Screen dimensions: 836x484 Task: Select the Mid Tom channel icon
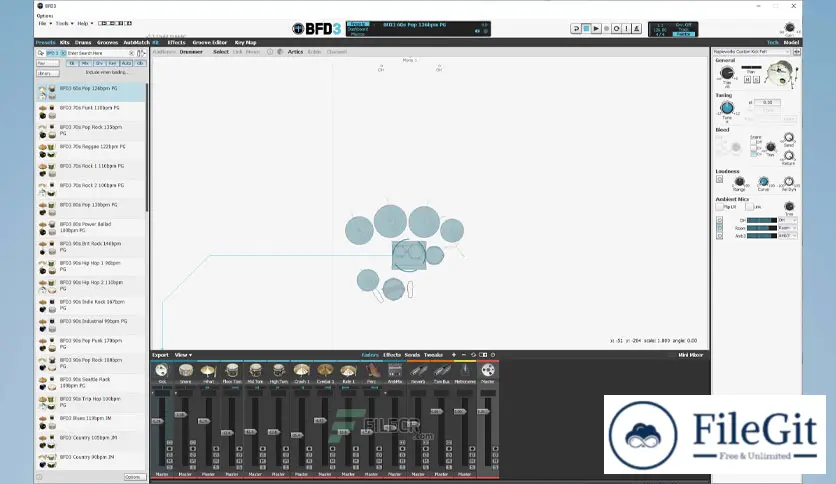click(255, 370)
